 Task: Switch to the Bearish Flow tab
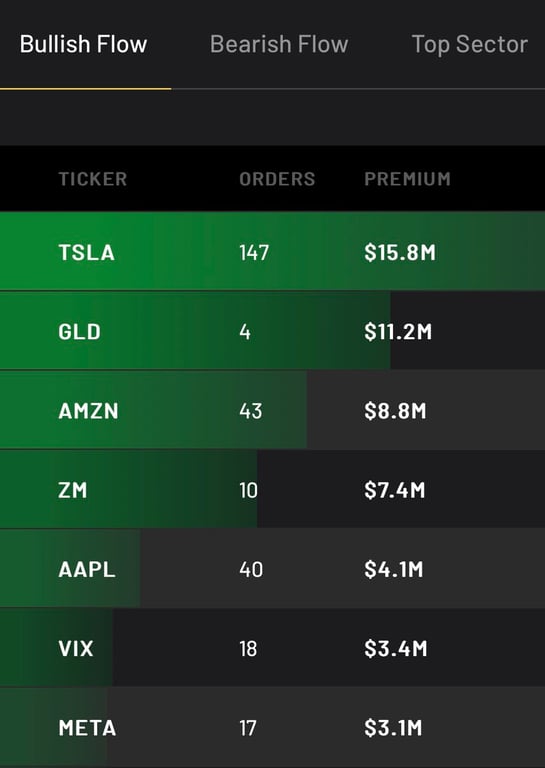tap(279, 44)
